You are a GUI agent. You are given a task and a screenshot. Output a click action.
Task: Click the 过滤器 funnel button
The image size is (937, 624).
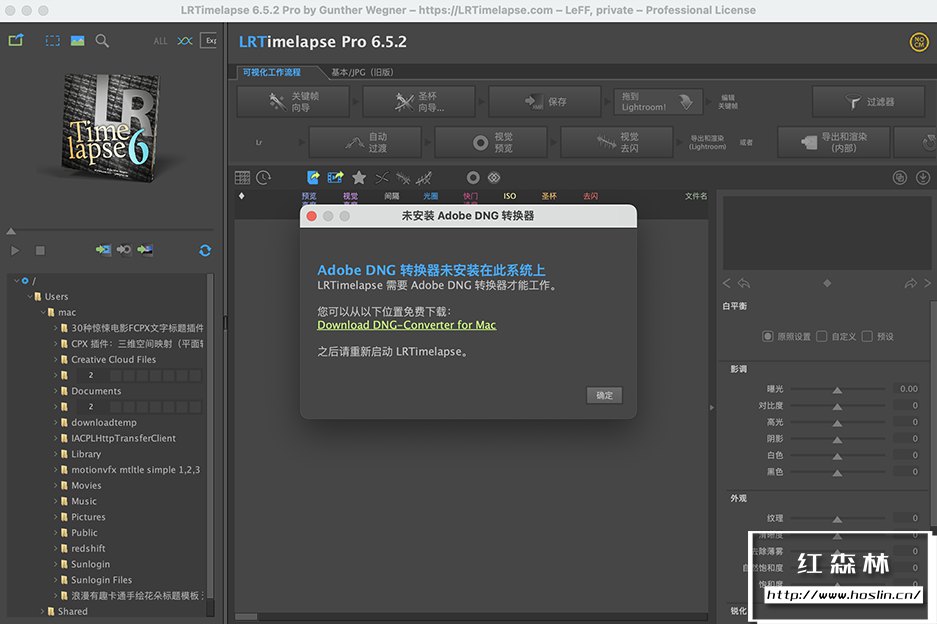click(x=868, y=102)
